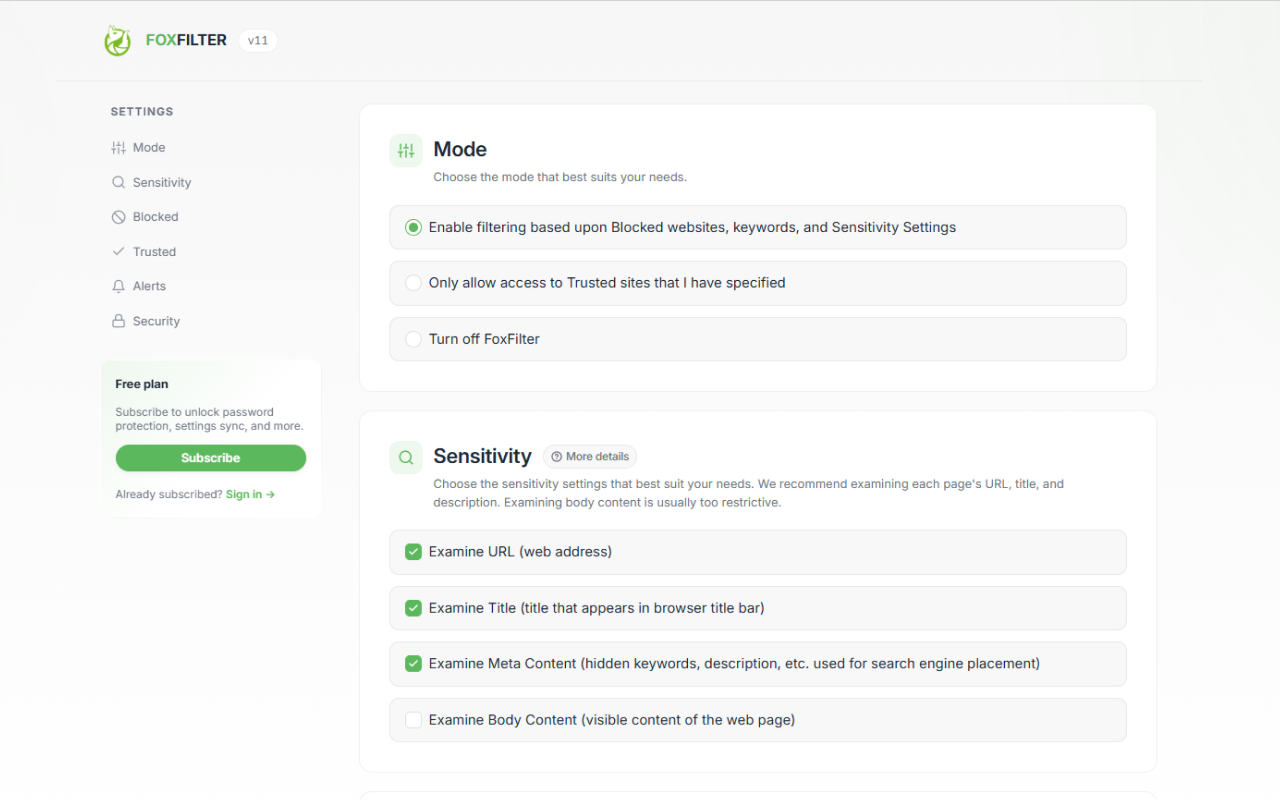
Task: Uncheck Examine Title checkbox
Action: click(413, 608)
